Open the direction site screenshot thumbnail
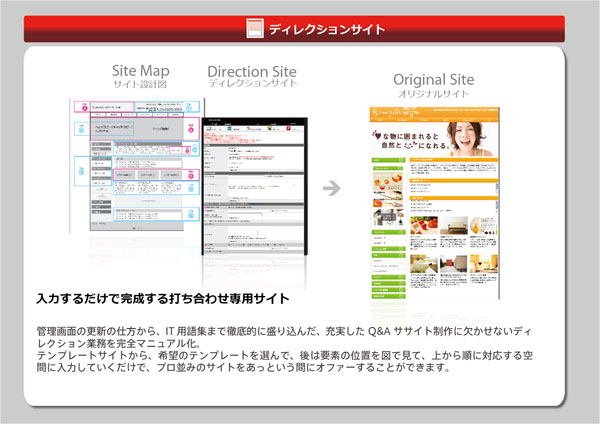 (254, 186)
